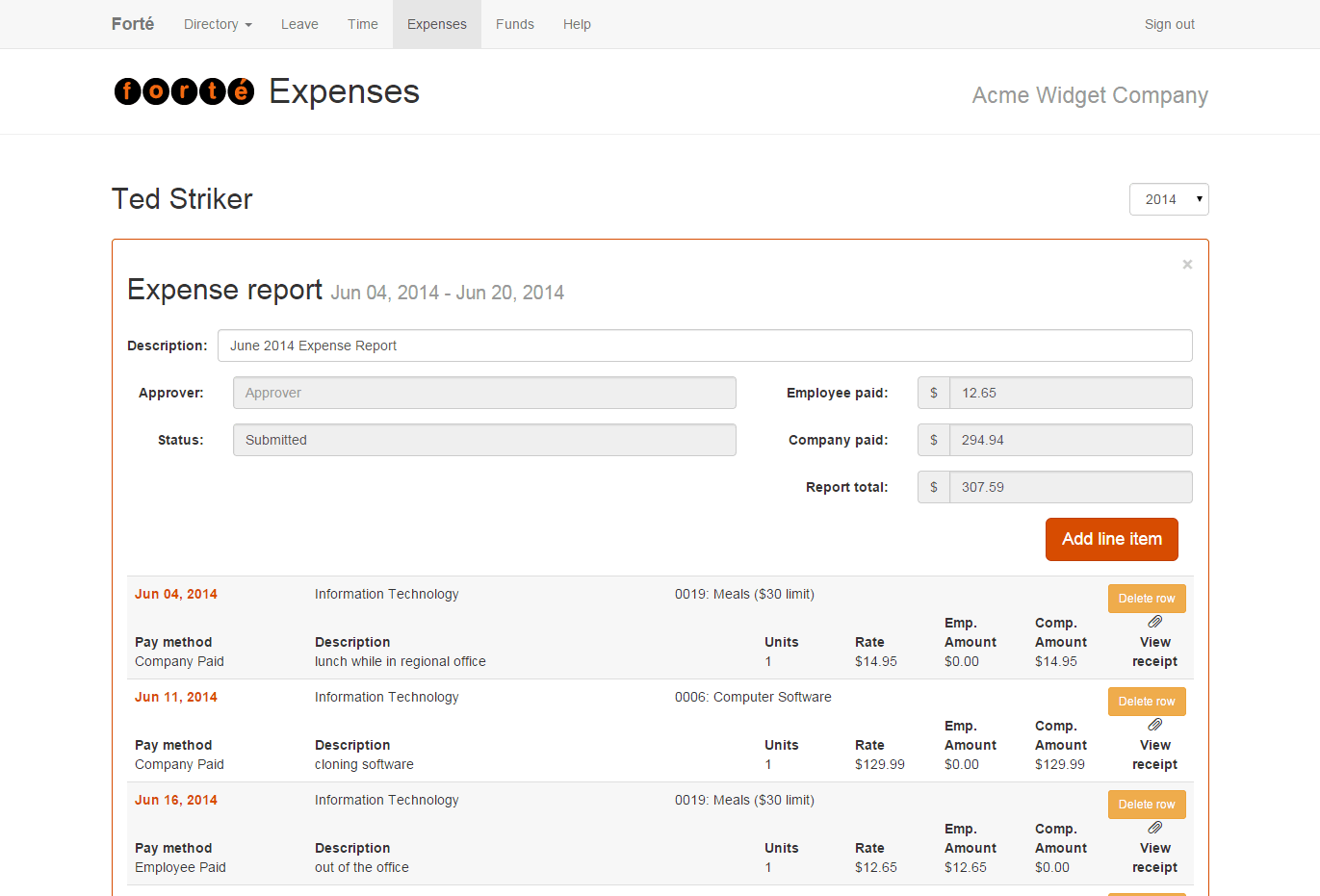This screenshot has width=1320, height=896.
Task: Expand the Directory menu
Action: coord(218,24)
